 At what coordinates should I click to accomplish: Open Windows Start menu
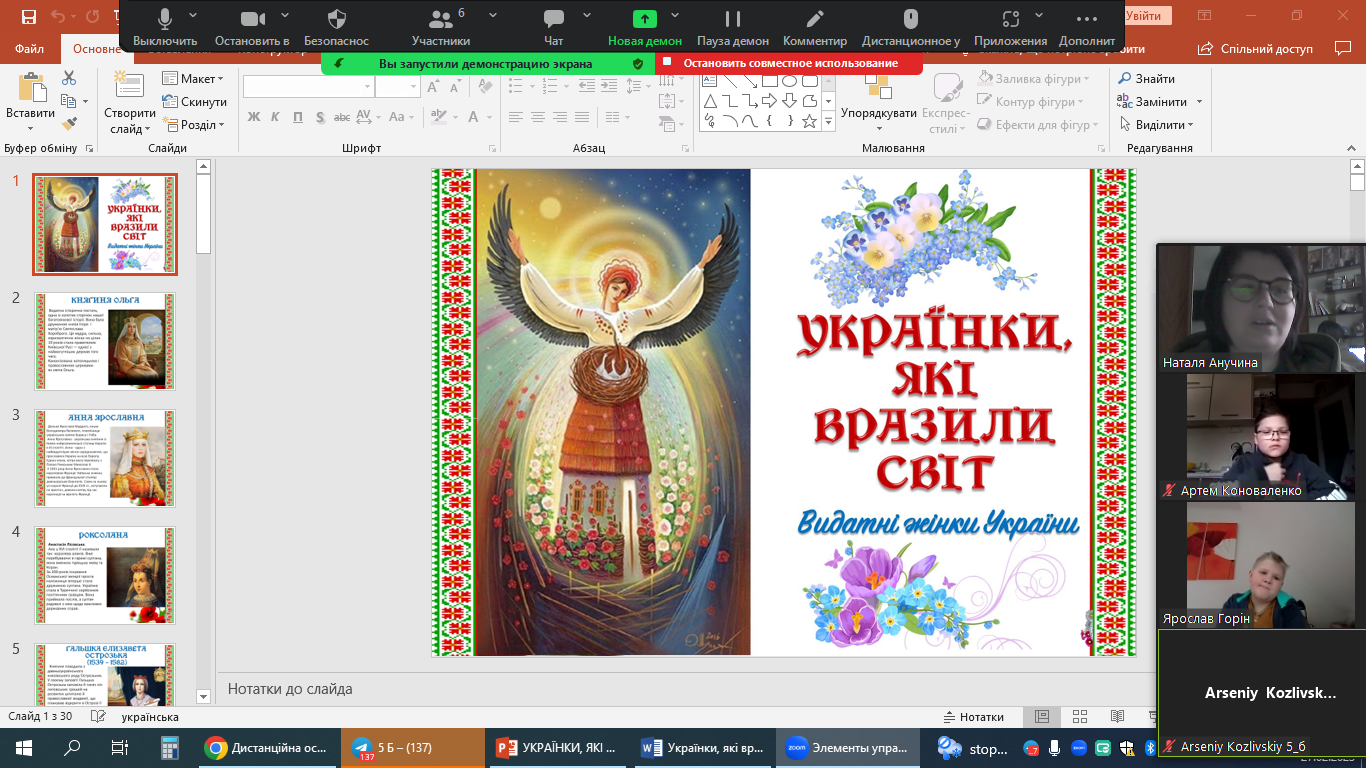pyautogui.click(x=24, y=748)
